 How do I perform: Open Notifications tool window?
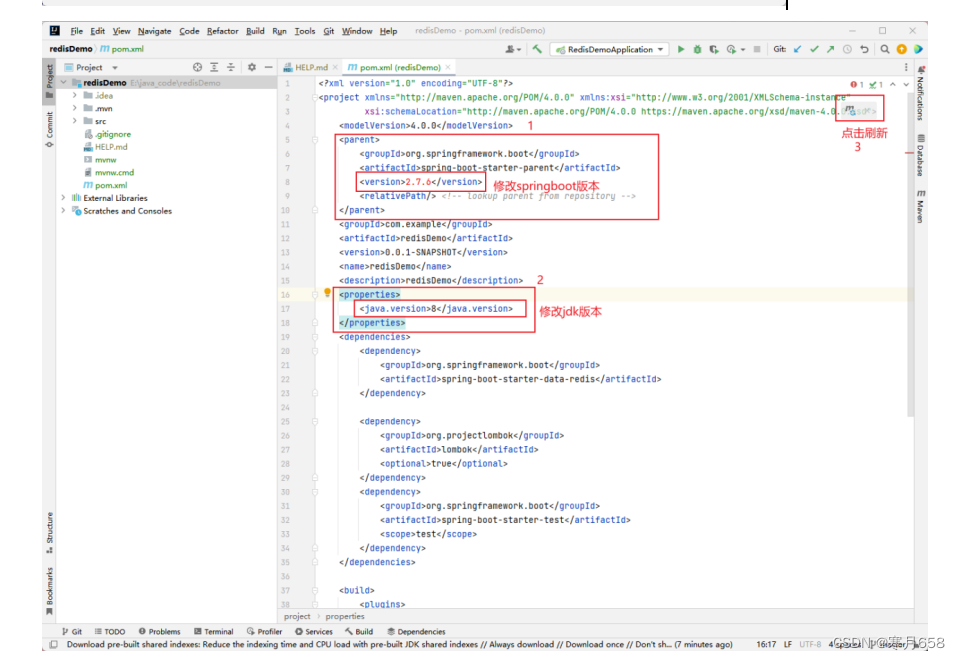coord(920,93)
